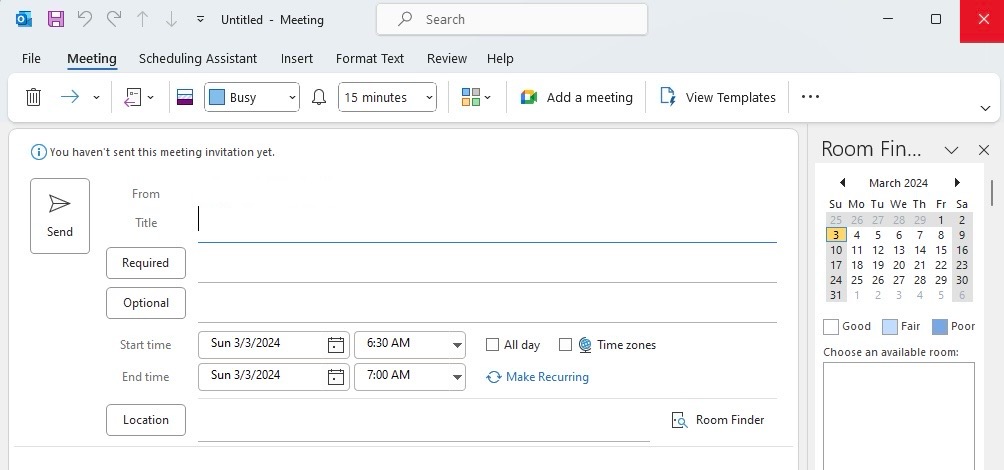Click the Forward arrow icon
The height and width of the screenshot is (470, 1004).
(x=70, y=97)
